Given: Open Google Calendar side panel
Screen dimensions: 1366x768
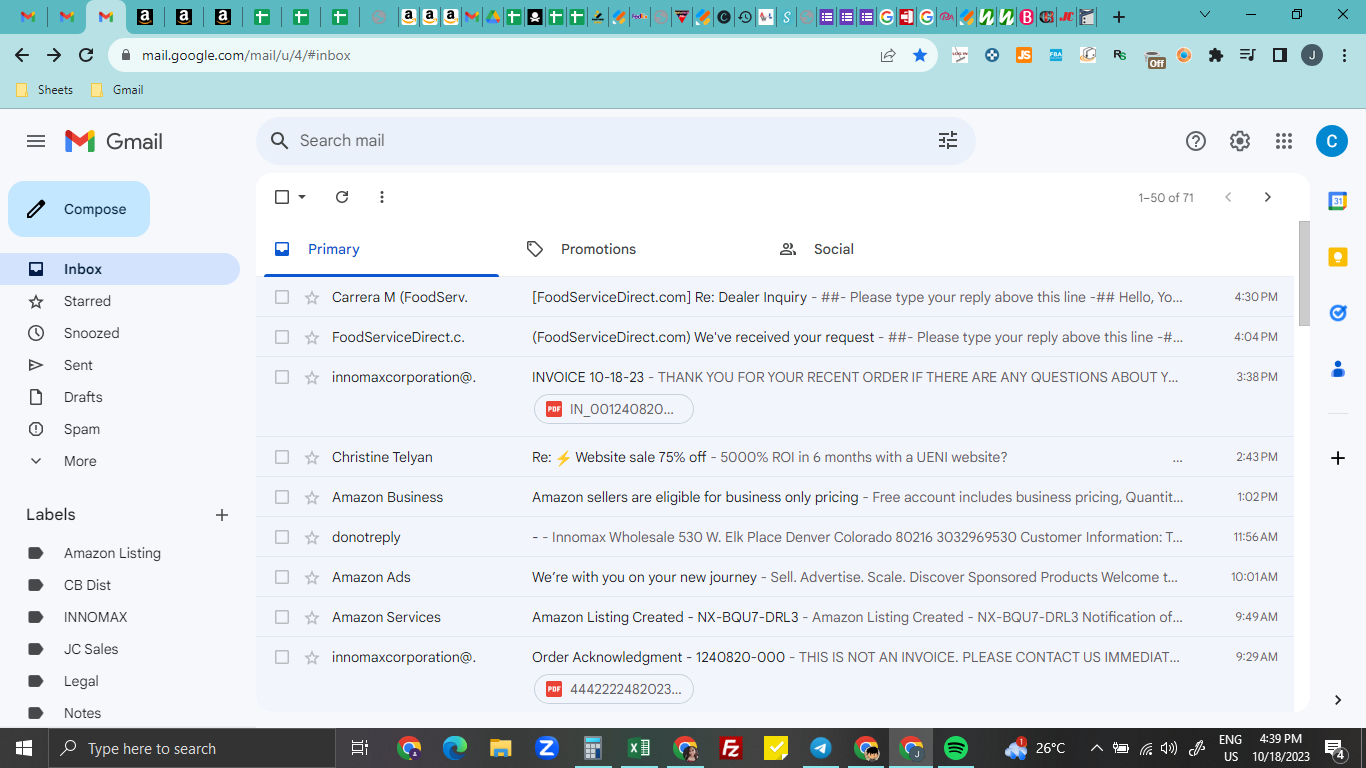Looking at the screenshot, I should point(1337,201).
